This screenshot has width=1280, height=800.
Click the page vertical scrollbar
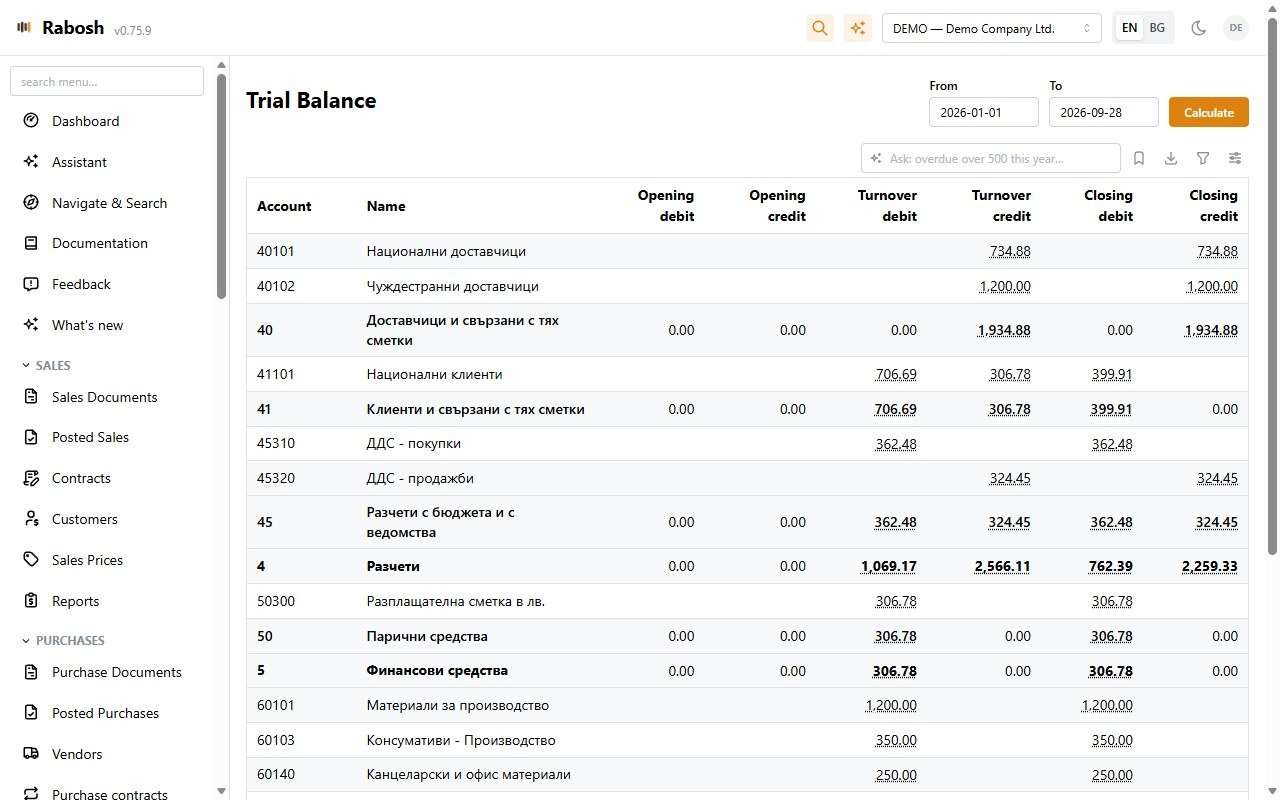1272,285
